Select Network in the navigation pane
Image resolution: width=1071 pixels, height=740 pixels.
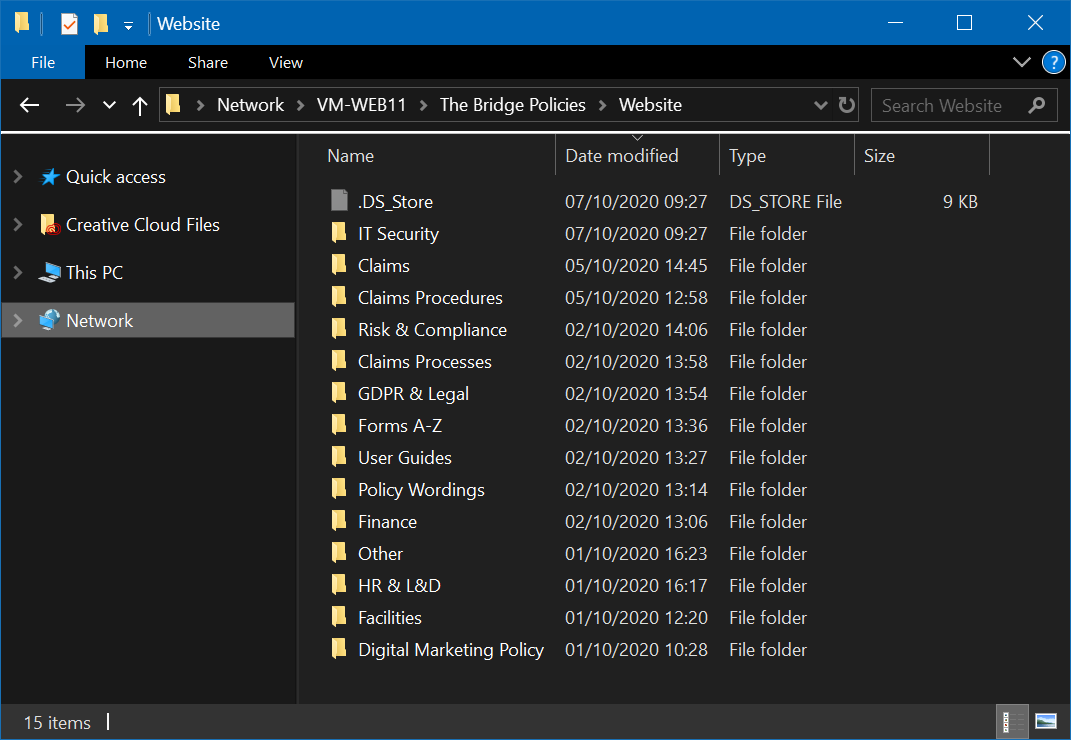pyautogui.click(x=99, y=321)
